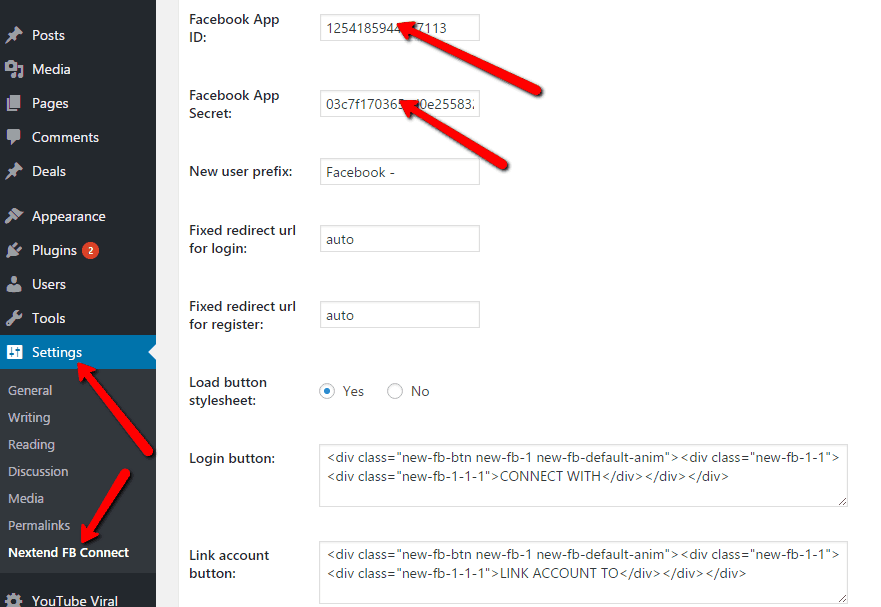Click the Facebook App Secret field
This screenshot has height=607, width=881.
coord(399,103)
